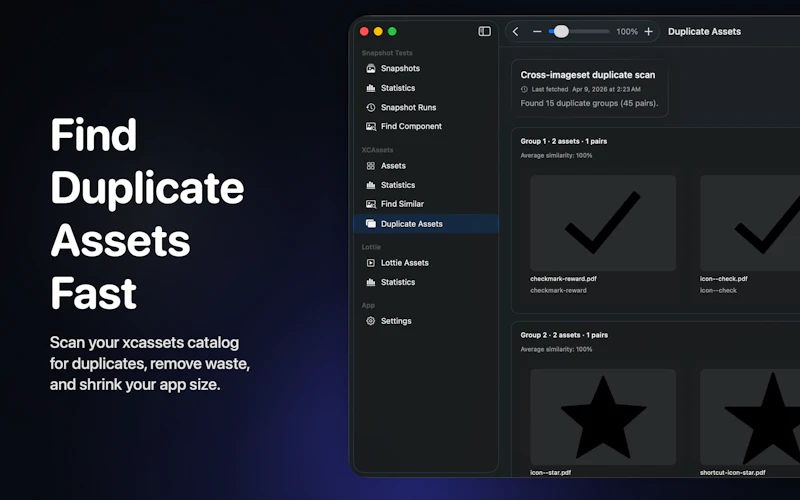800x500 pixels.
Task: Decrease zoom with the minus button
Action: click(537, 32)
